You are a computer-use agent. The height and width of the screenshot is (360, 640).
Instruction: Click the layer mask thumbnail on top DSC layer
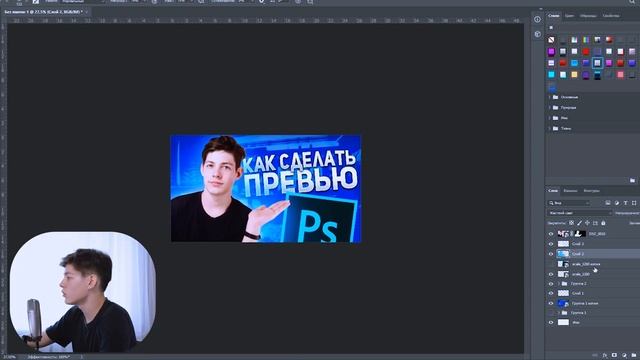[580, 234]
